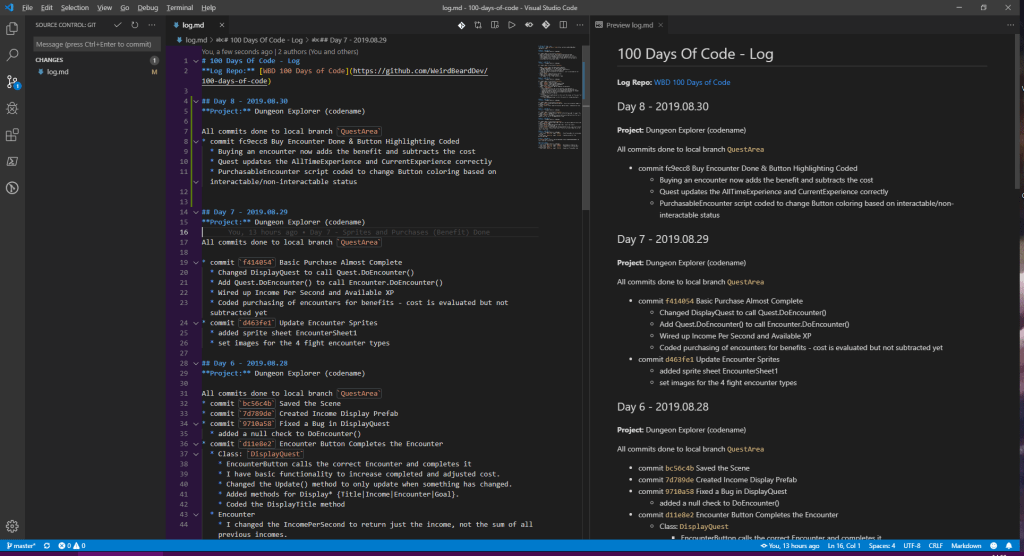Collapse the fold arrow at line 1
Viewport: 1024px width, 556px height.
pos(195,61)
